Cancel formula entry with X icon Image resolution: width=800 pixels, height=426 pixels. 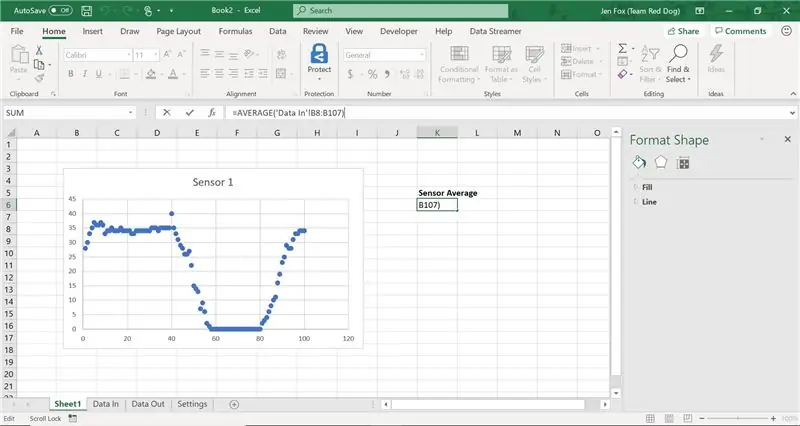tap(166, 113)
